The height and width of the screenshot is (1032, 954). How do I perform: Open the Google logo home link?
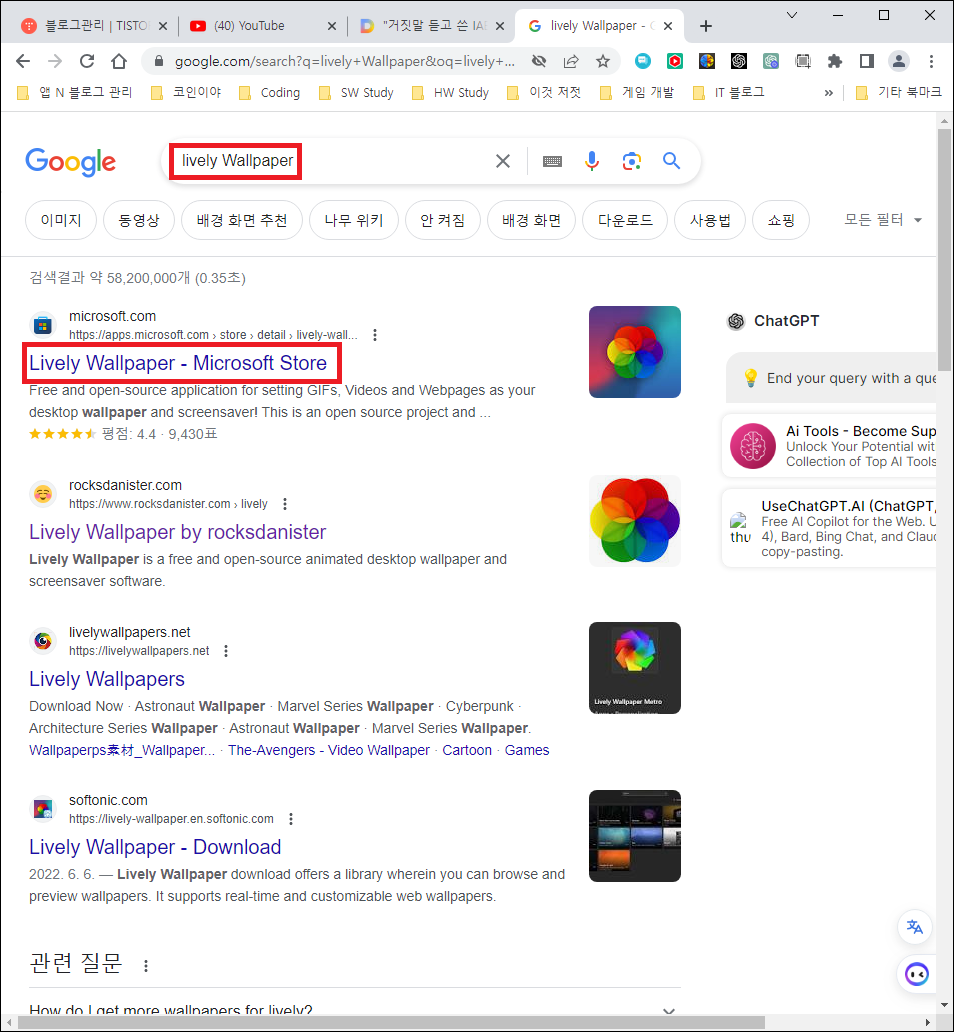pyautogui.click(x=70, y=162)
